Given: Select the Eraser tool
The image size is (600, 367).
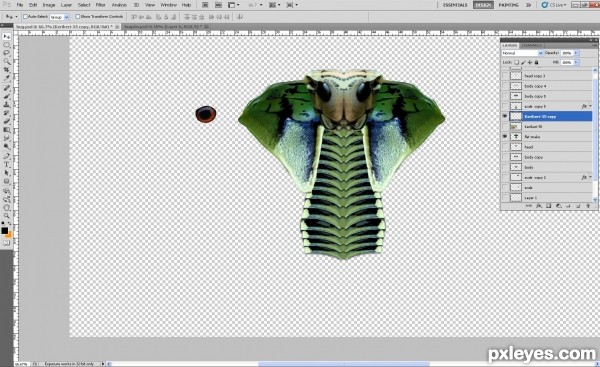Looking at the screenshot, I should [x=7, y=122].
